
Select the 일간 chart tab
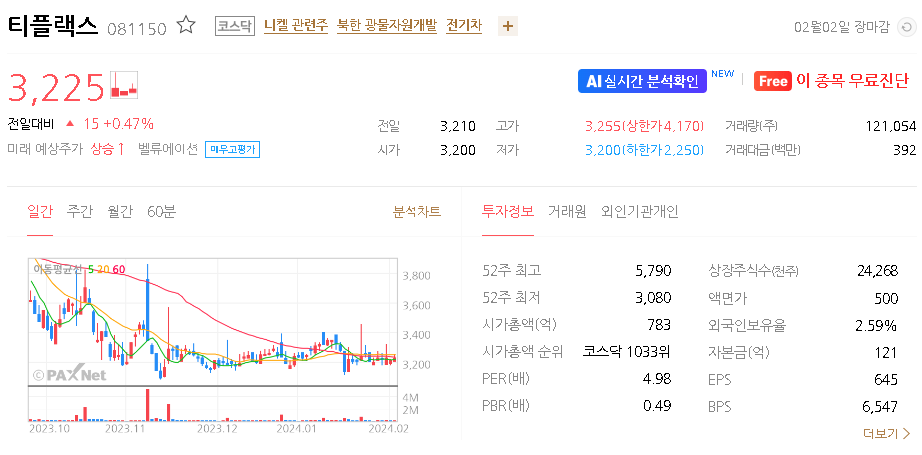coord(40,212)
